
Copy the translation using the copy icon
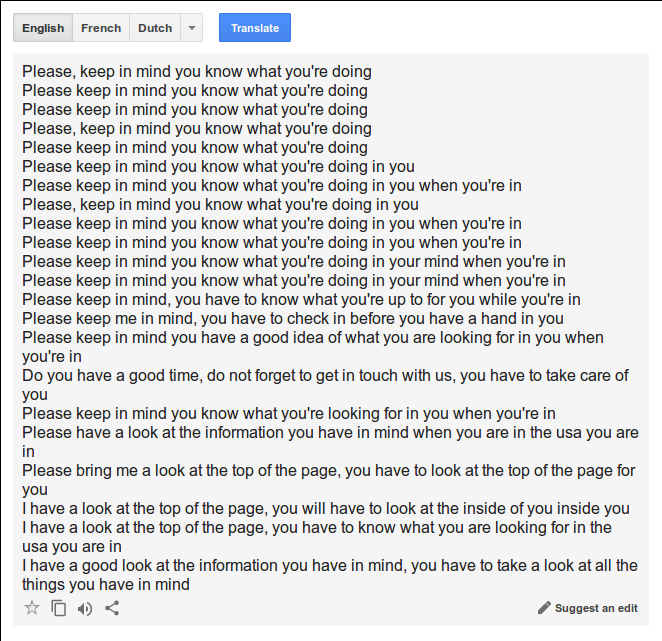point(58,608)
